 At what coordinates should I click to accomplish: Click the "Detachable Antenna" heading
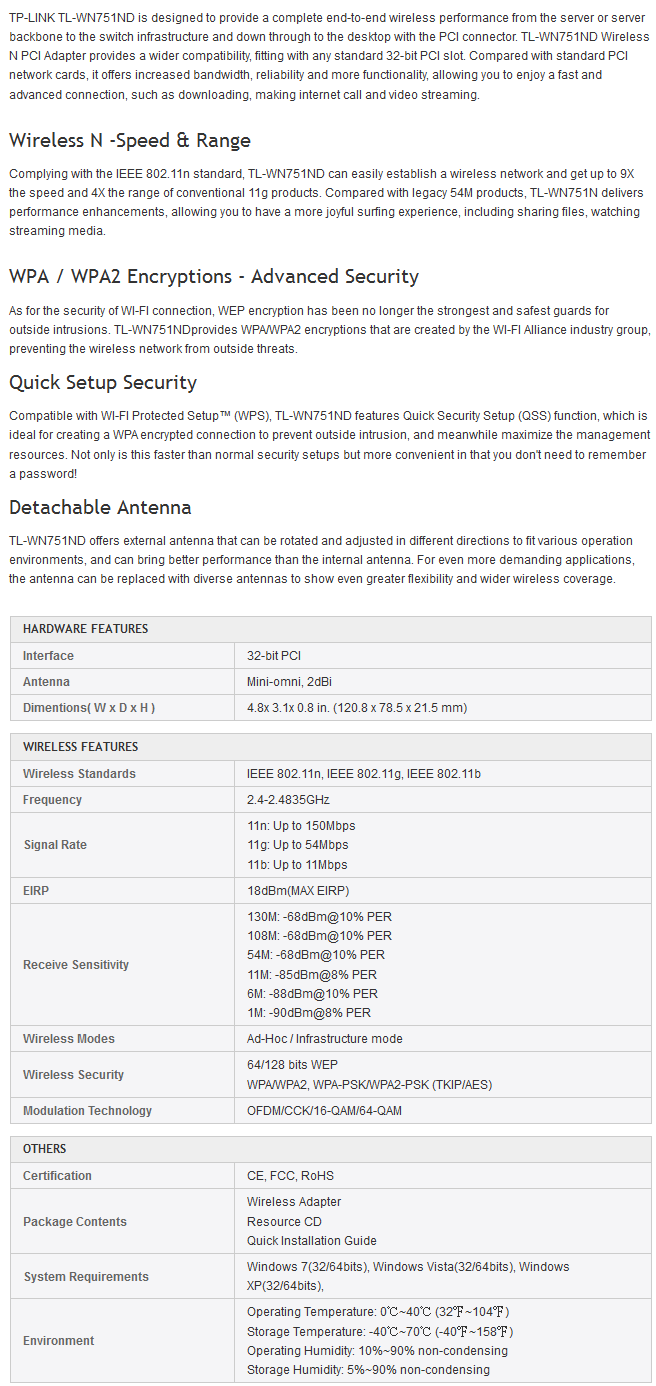point(100,507)
